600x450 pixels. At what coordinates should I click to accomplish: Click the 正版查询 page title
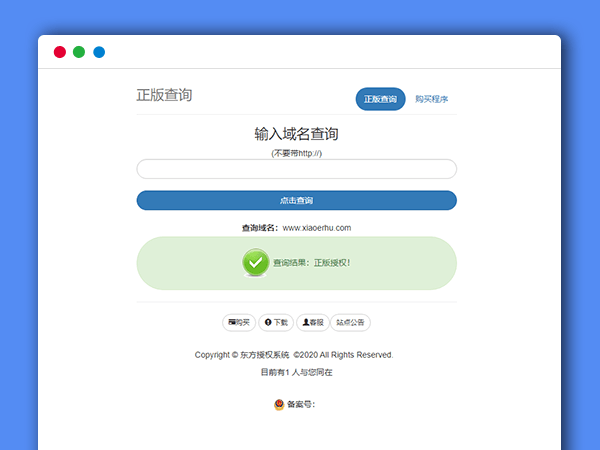pos(164,96)
